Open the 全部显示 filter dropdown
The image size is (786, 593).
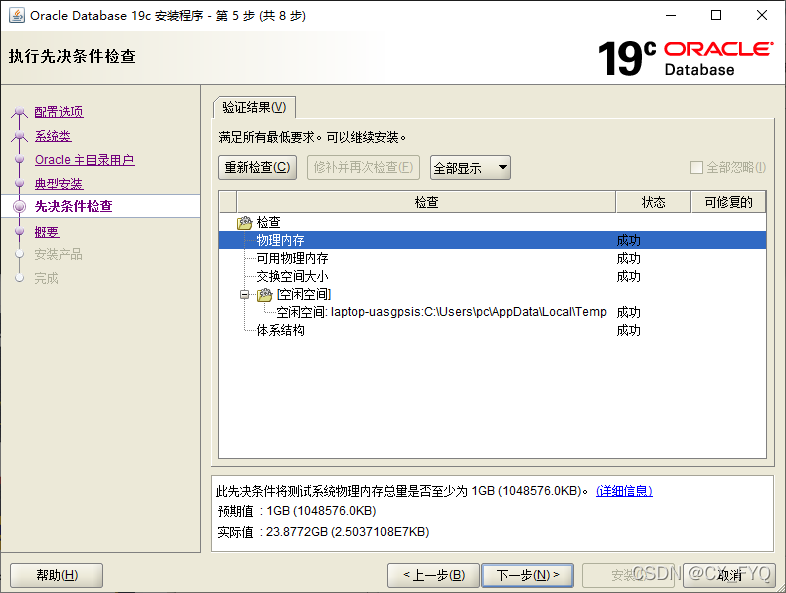coord(470,168)
